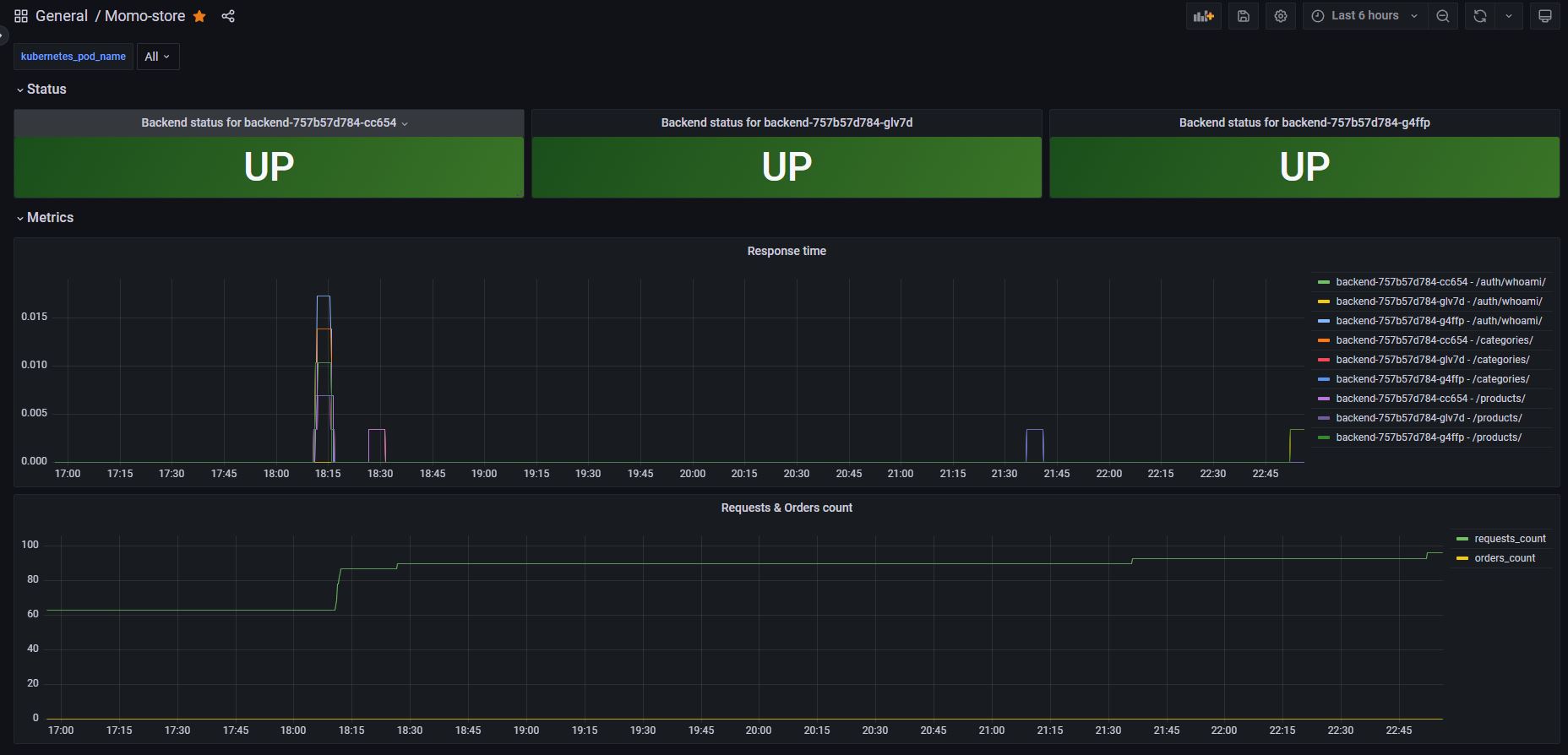Image resolution: width=1568 pixels, height=755 pixels.
Task: Open backend-757b57d784-cc654 panel menu
Action: click(x=405, y=123)
